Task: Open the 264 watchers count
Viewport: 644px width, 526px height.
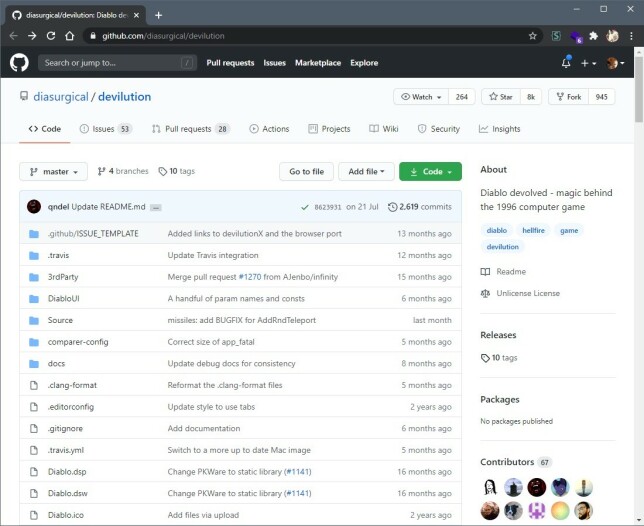Action: coord(462,97)
